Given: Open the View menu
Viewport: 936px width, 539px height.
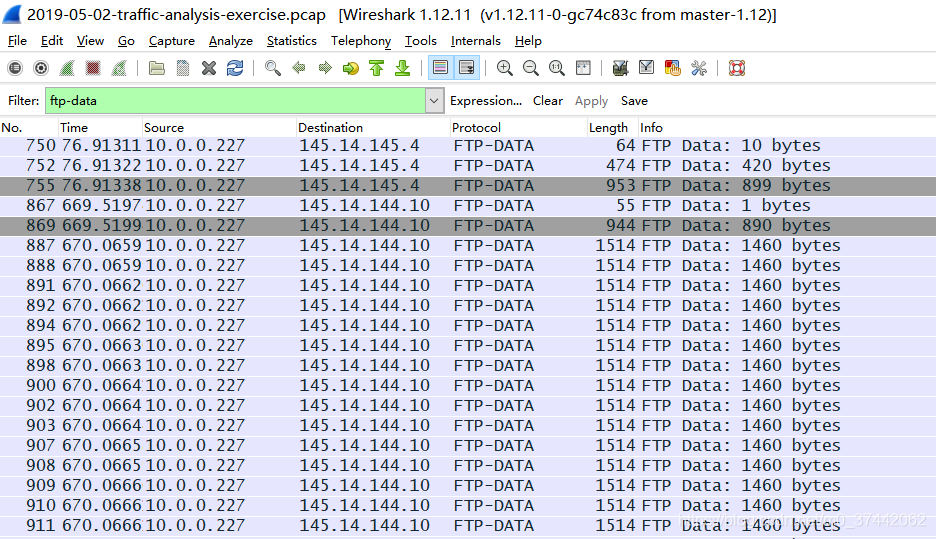Looking at the screenshot, I should [90, 41].
